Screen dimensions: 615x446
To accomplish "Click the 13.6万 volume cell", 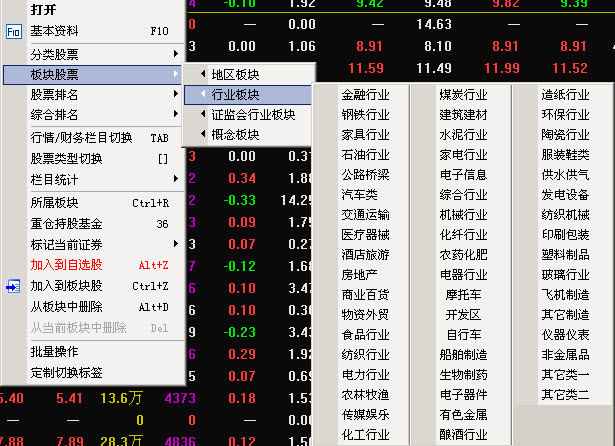I will tap(121, 398).
